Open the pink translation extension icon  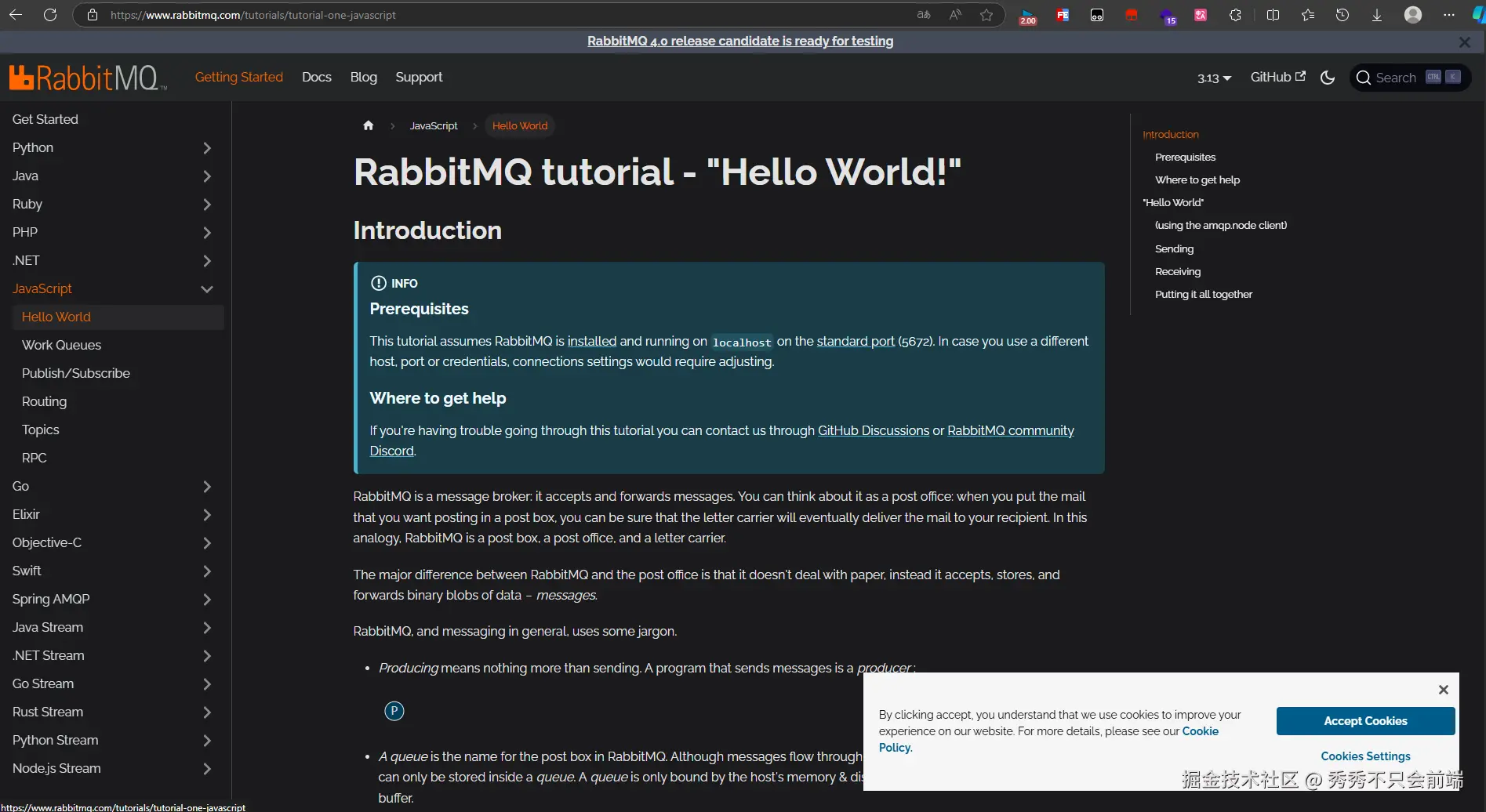pyautogui.click(x=1201, y=15)
